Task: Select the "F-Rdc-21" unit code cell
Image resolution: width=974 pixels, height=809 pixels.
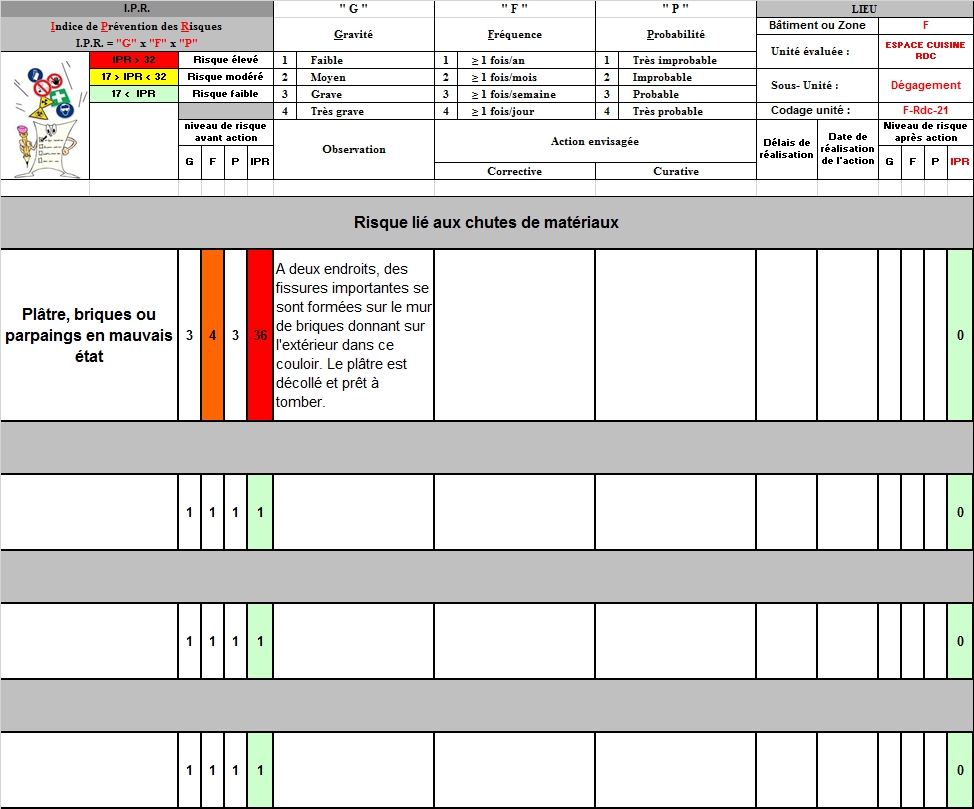Action: tap(925, 110)
